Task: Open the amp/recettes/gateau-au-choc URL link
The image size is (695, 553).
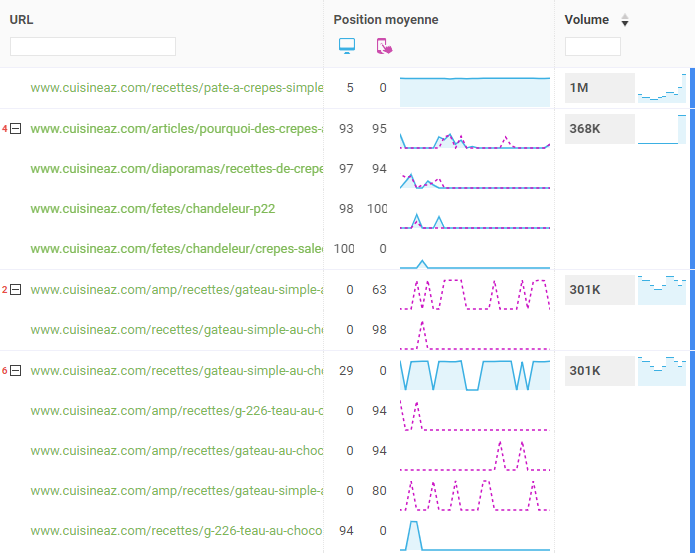Action: coord(177,451)
